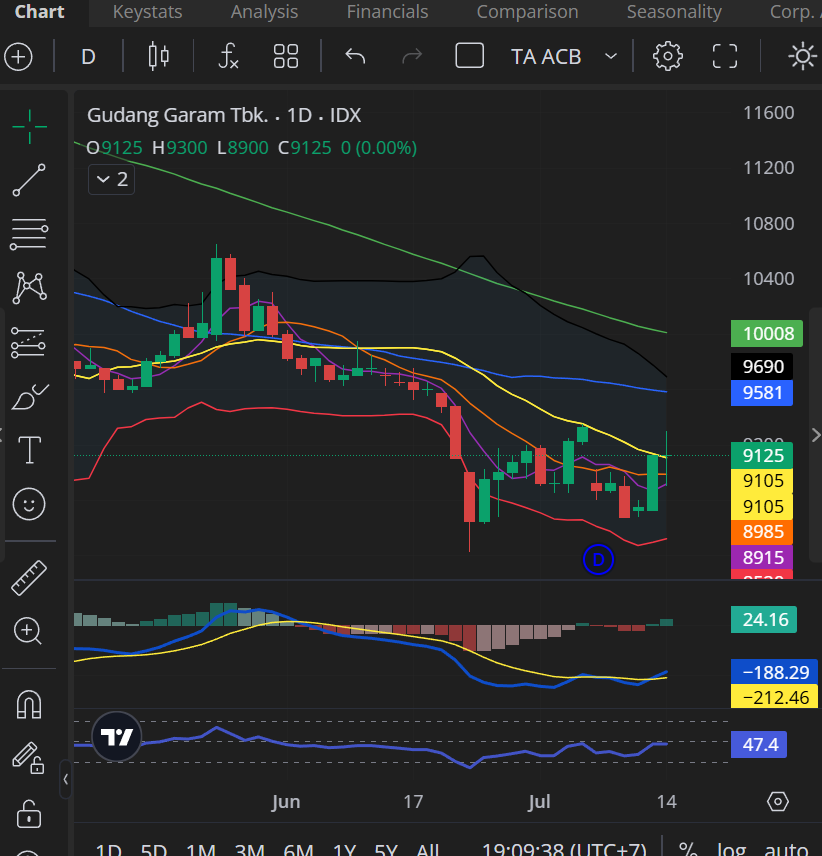The image size is (822, 856).
Task: Add a symbol with the plus icon
Action: pos(19,57)
